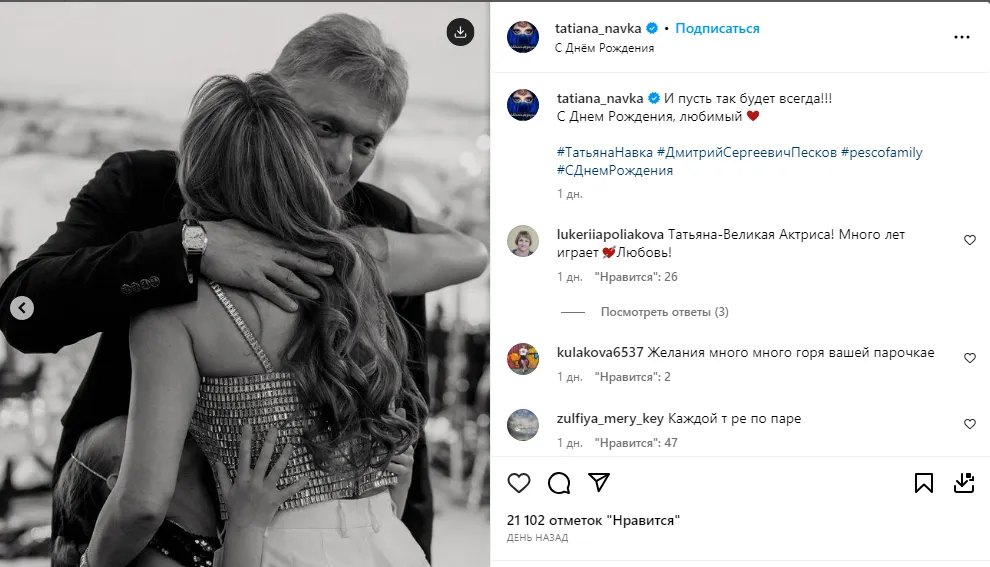Click the download icon beside the bookmark

(963, 483)
